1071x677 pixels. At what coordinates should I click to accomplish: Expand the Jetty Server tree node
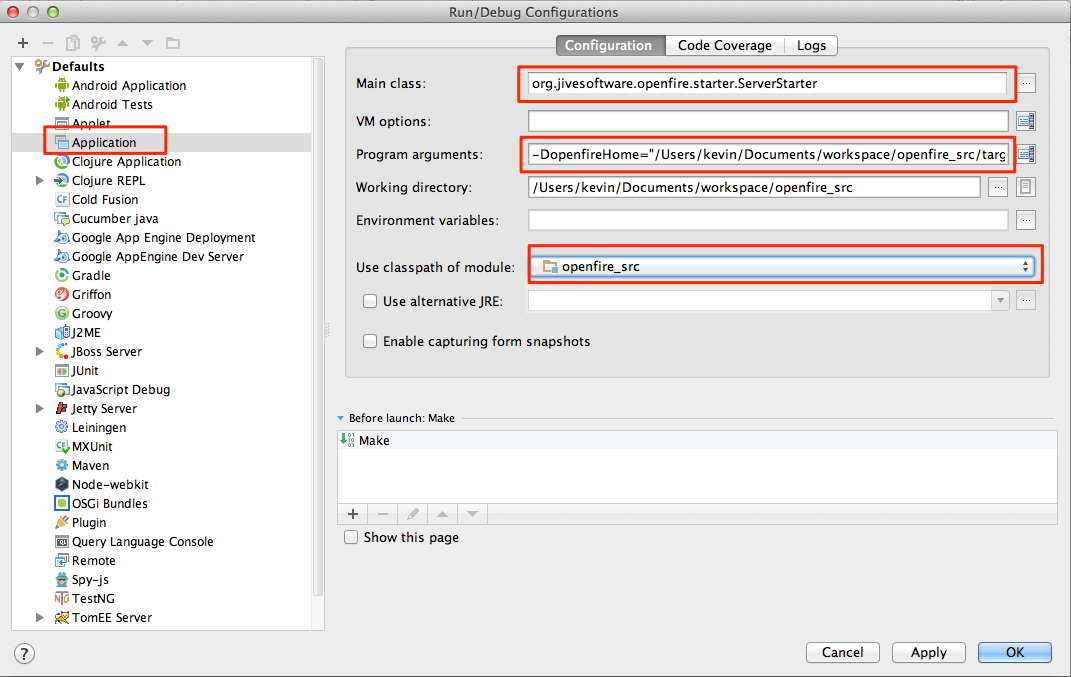(x=40, y=408)
